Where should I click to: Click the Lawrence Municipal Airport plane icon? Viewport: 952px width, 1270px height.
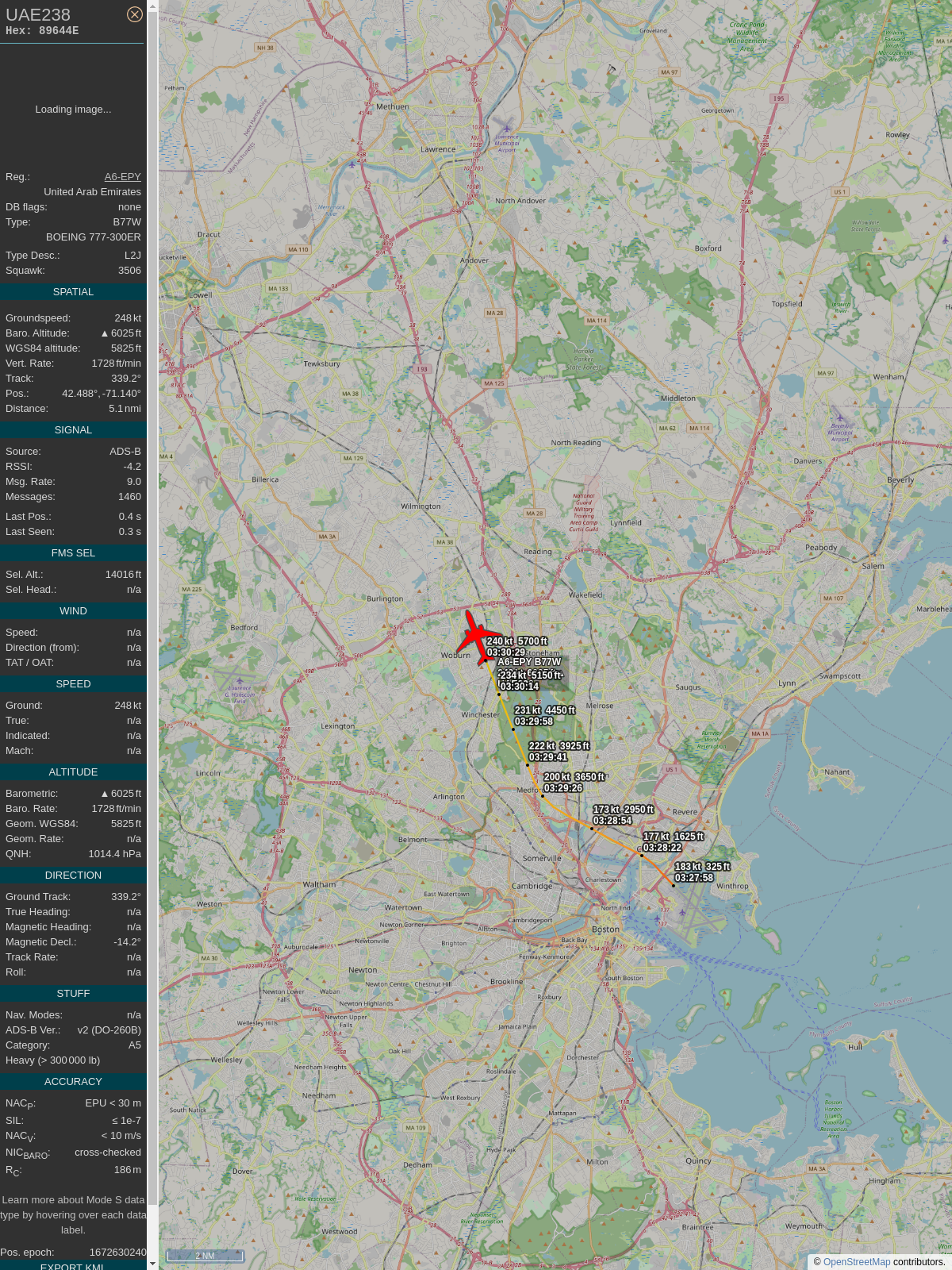[x=507, y=127]
